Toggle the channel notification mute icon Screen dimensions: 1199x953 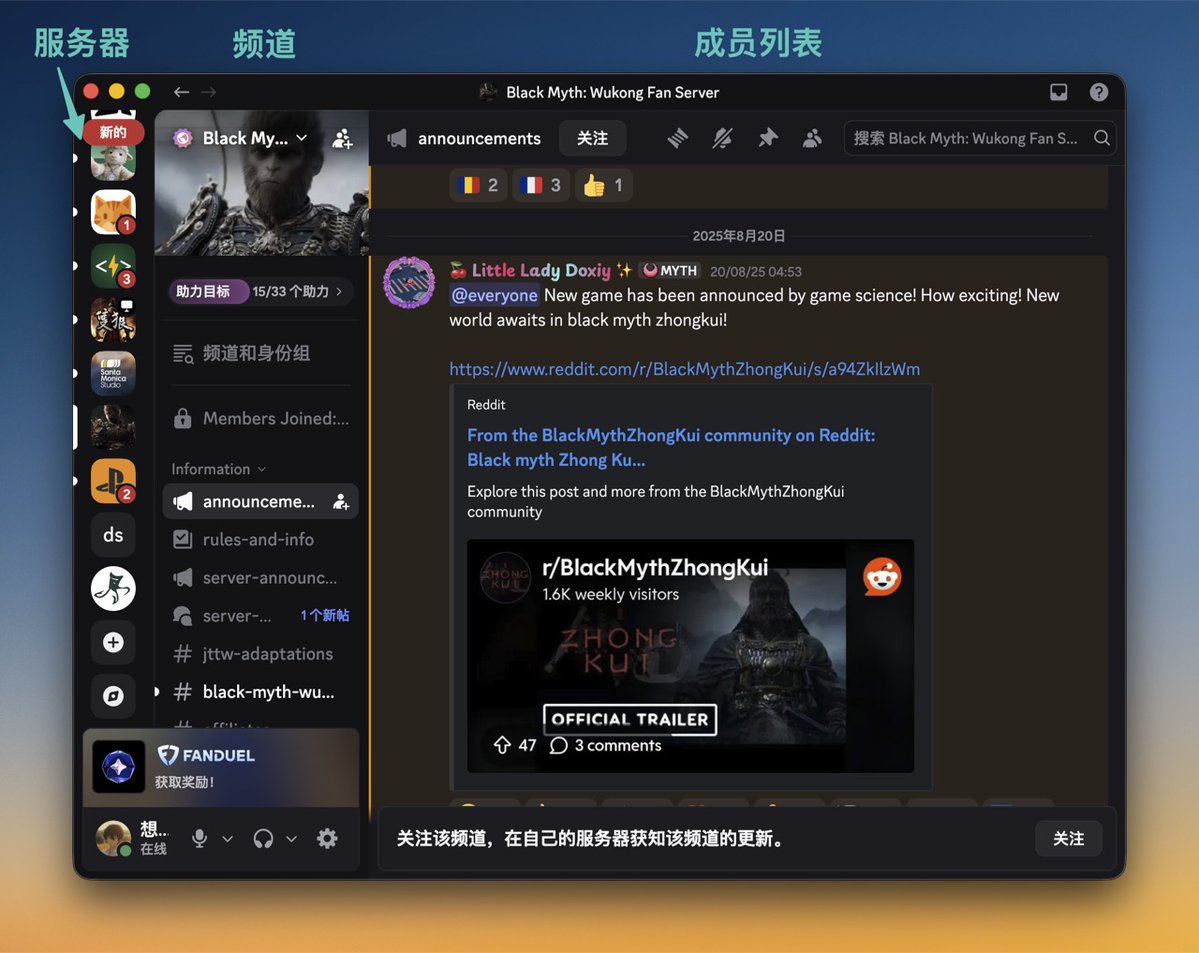pyautogui.click(x=723, y=138)
